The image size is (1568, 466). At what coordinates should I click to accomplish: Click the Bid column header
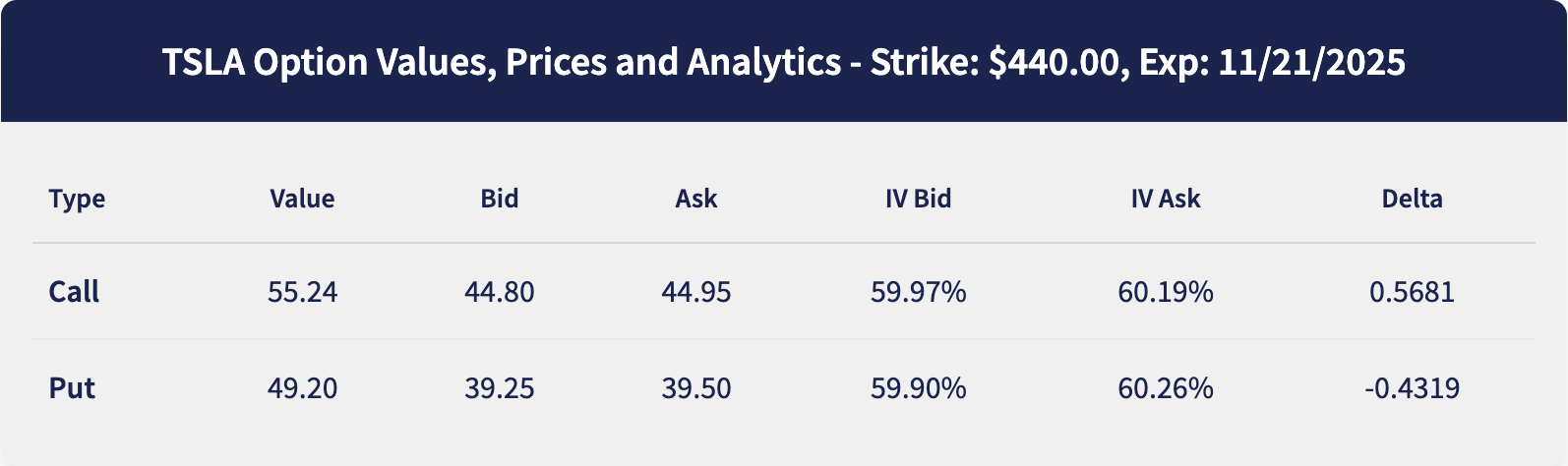(x=499, y=199)
